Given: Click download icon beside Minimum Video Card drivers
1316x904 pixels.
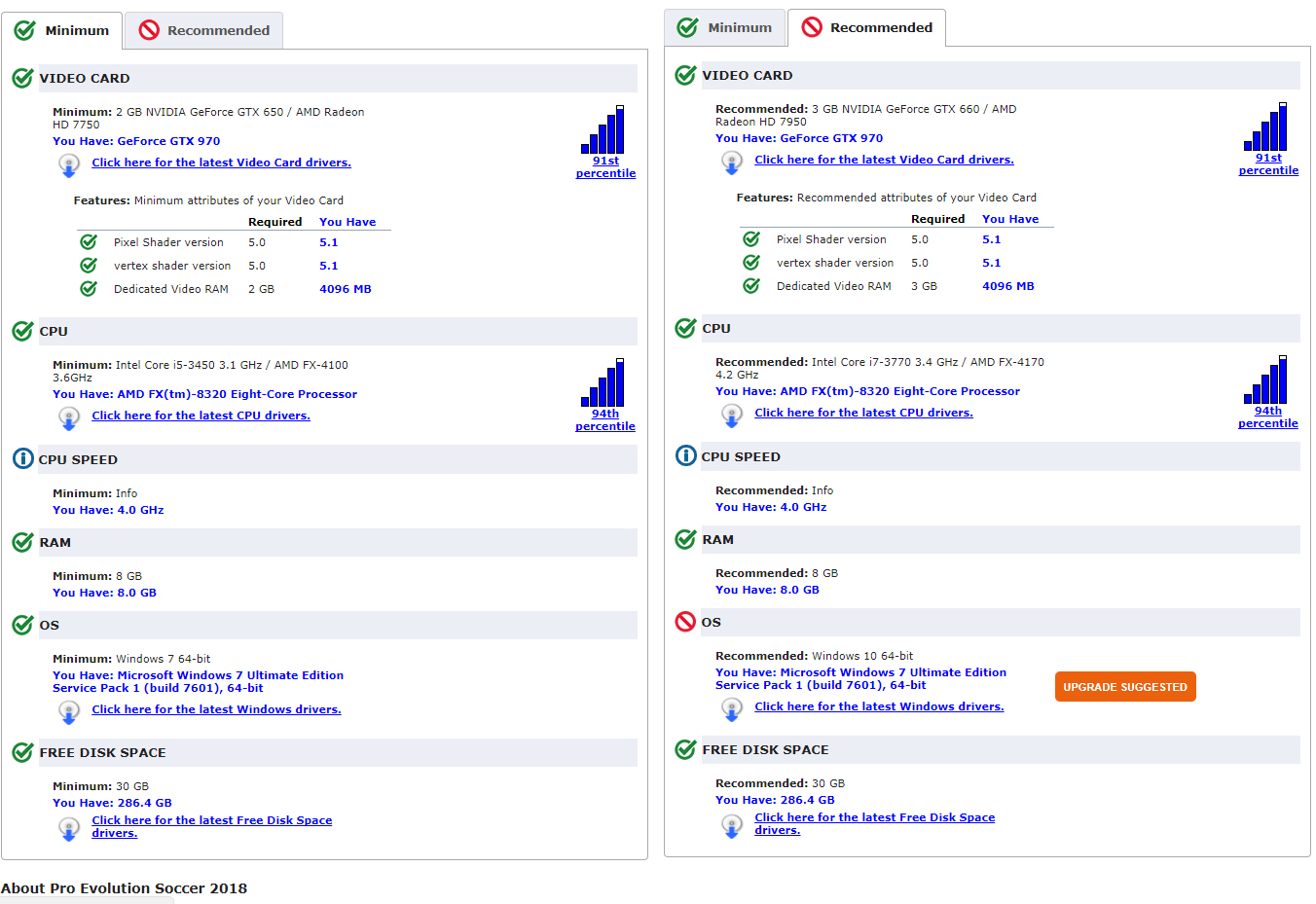Looking at the screenshot, I should (x=69, y=164).
